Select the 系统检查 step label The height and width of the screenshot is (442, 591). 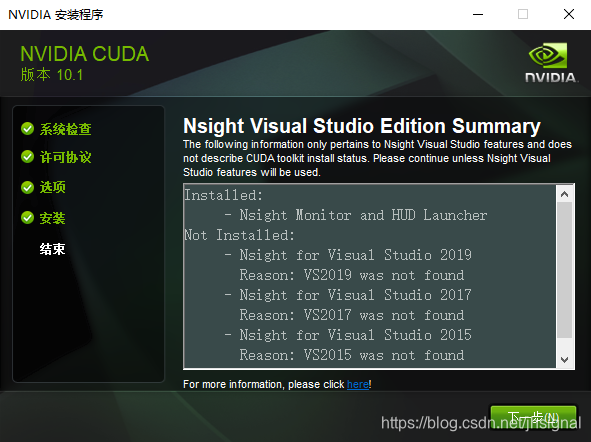click(x=66, y=129)
